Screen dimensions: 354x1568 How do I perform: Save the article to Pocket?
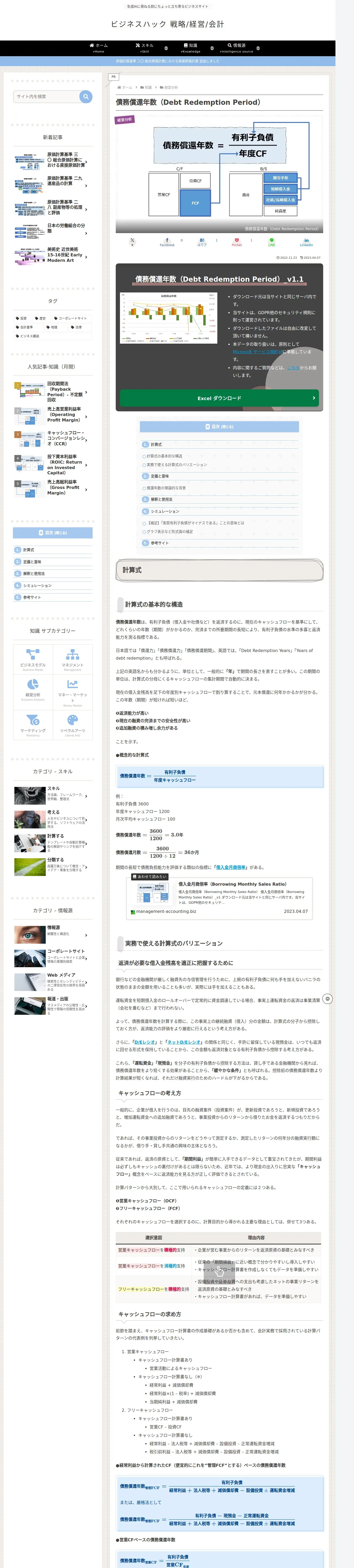coord(237,242)
